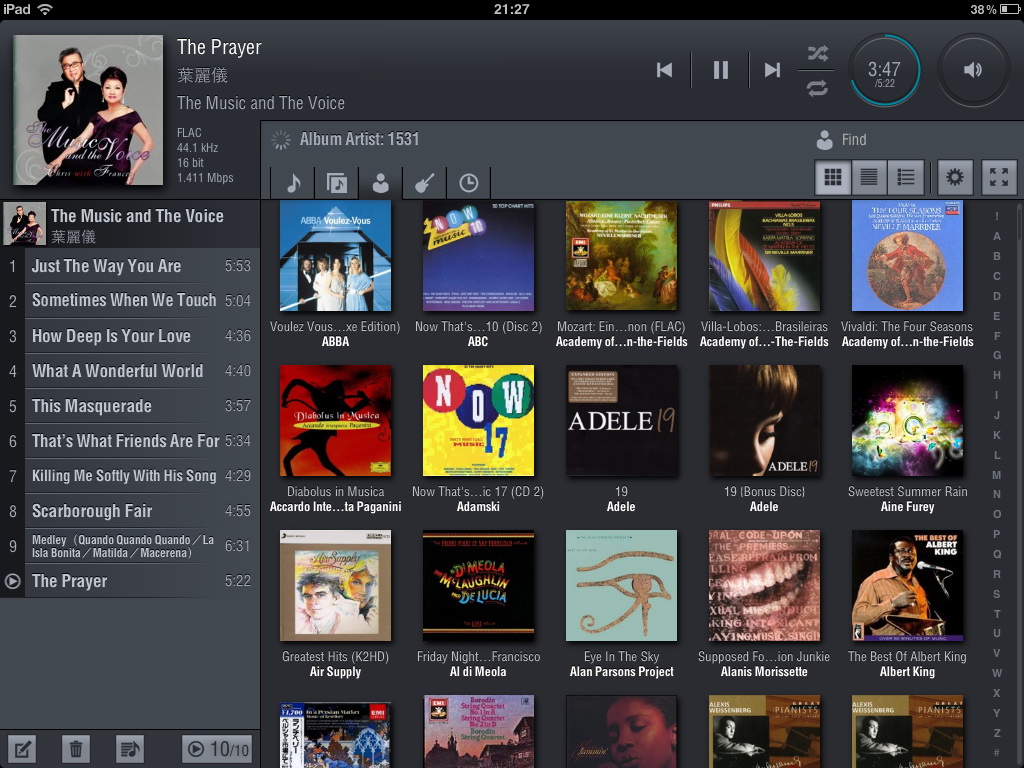Edit playlist with pencil icon
This screenshot has width=1024, height=768.
(22, 748)
